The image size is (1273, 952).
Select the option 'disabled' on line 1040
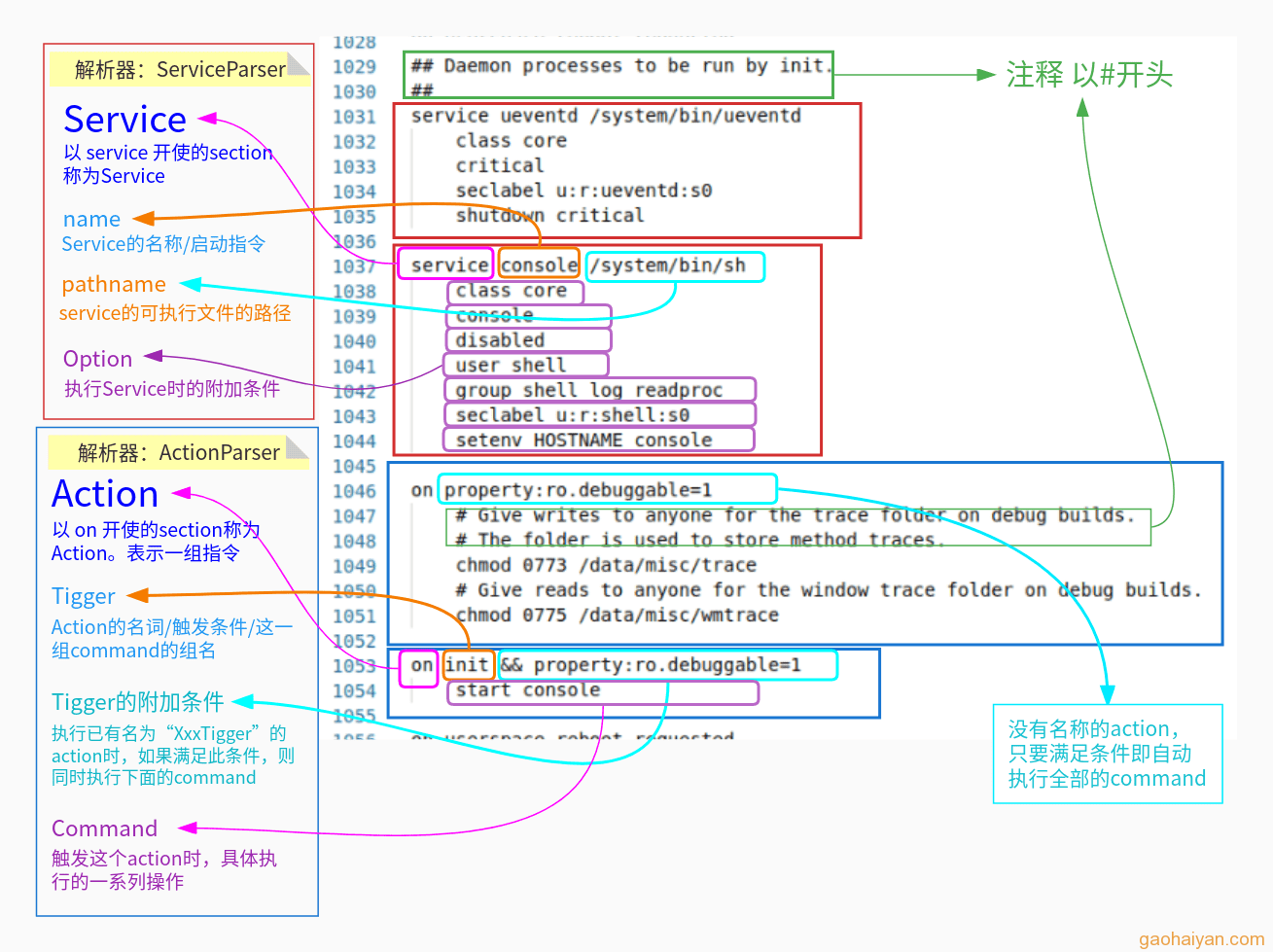click(500, 340)
